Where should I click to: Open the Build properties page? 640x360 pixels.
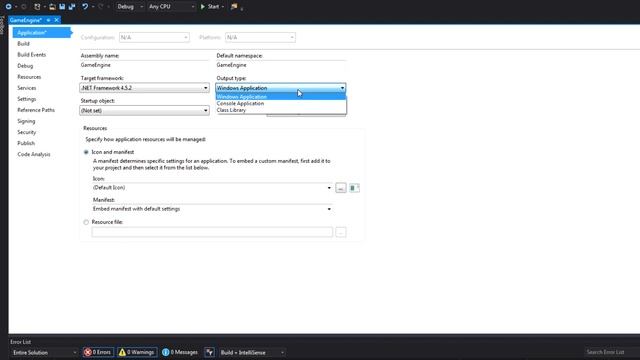click(23, 44)
